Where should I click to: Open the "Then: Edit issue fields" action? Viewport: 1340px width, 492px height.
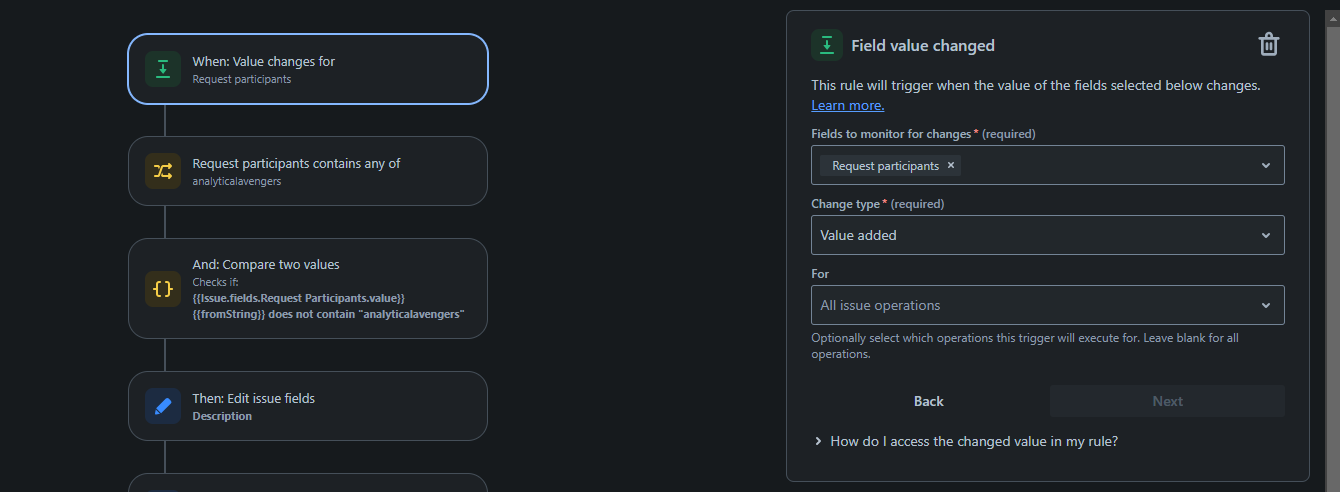(308, 406)
